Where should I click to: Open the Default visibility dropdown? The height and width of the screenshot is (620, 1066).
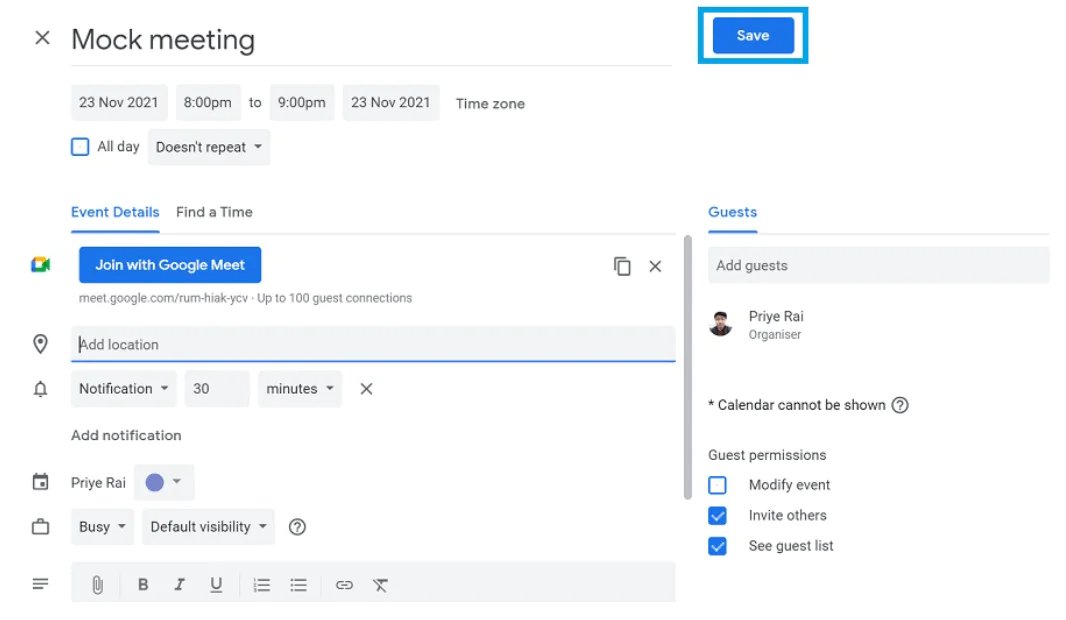pyautogui.click(x=208, y=526)
